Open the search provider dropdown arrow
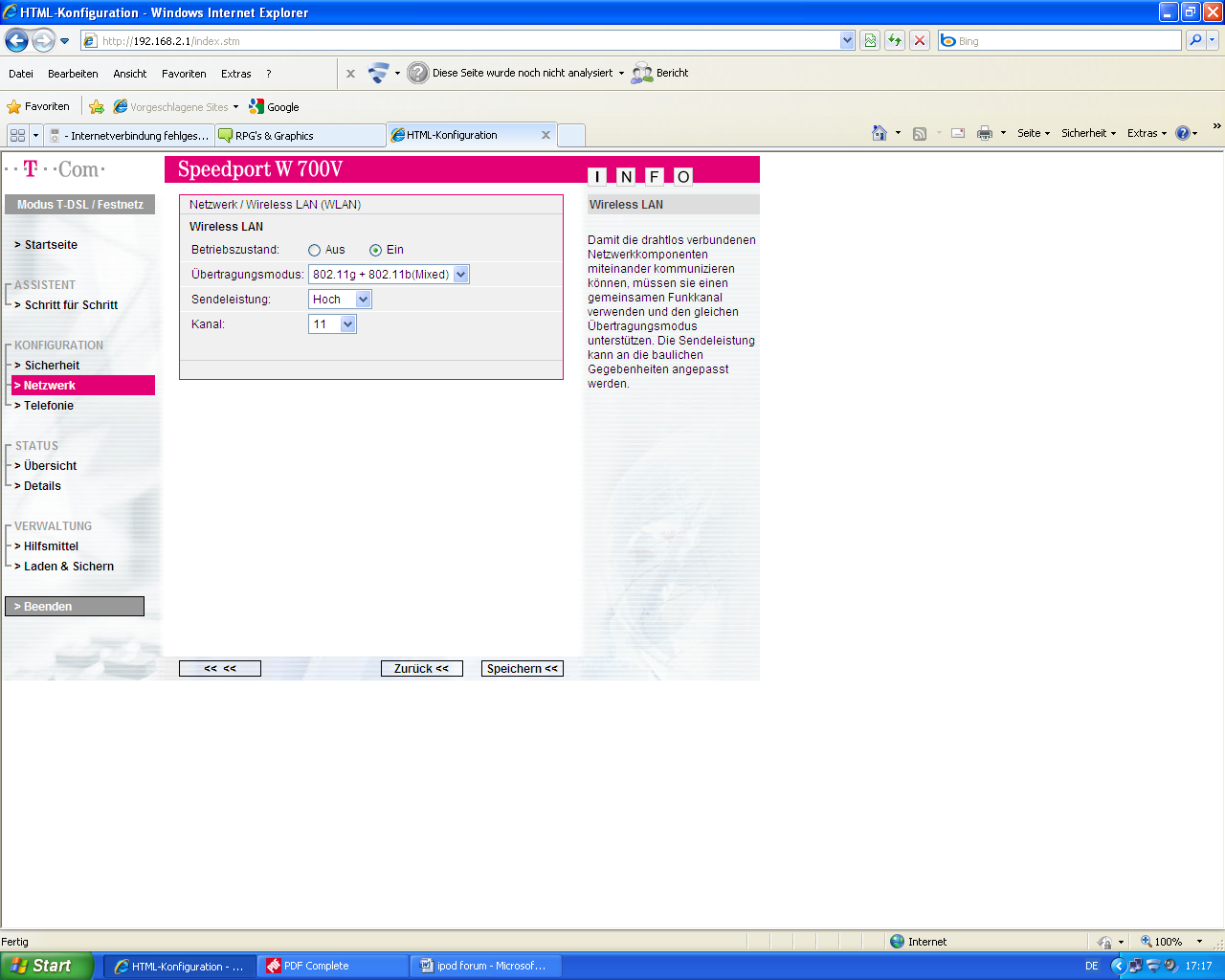 [x=1213, y=40]
